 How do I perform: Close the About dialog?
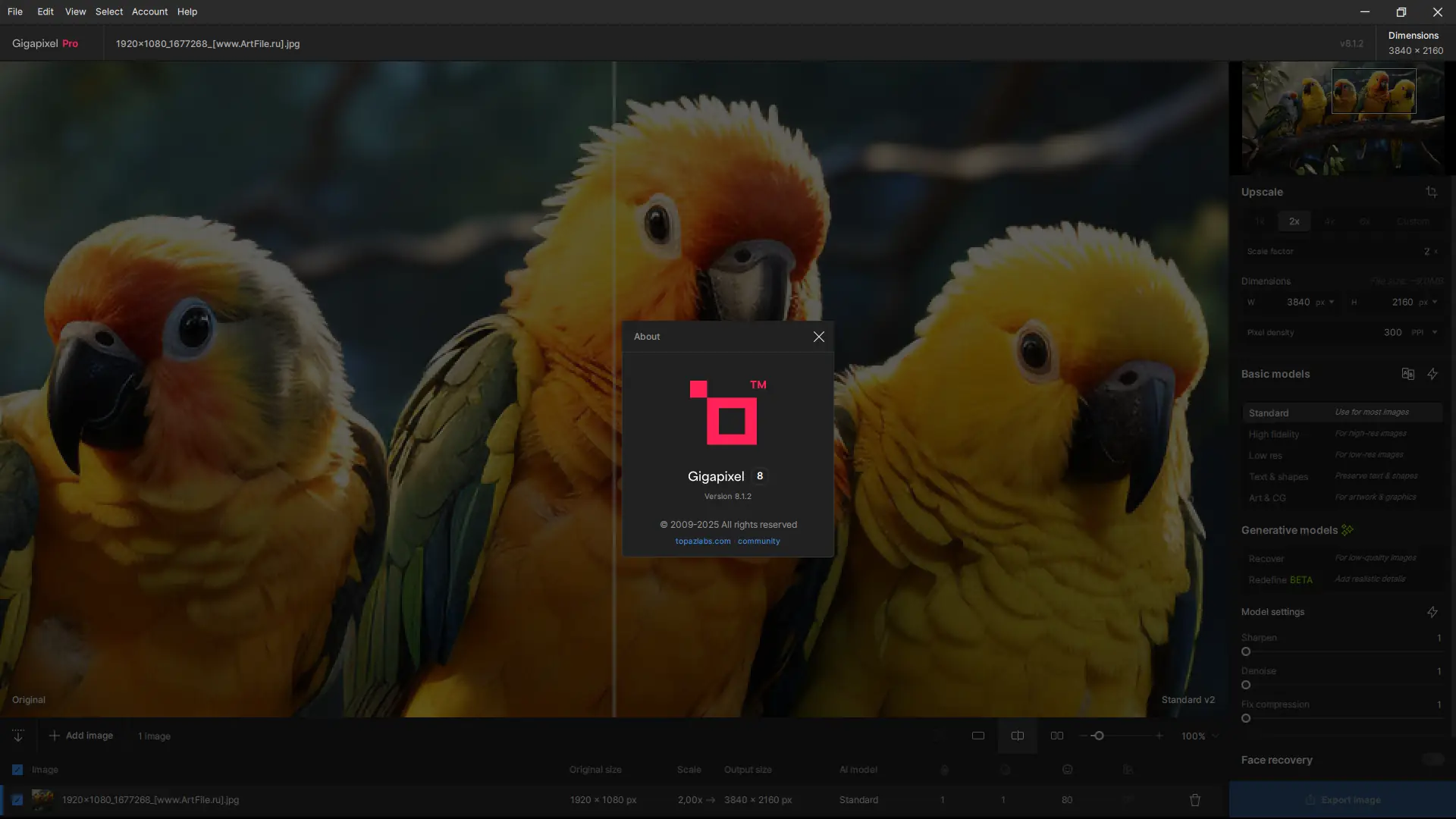(x=818, y=337)
